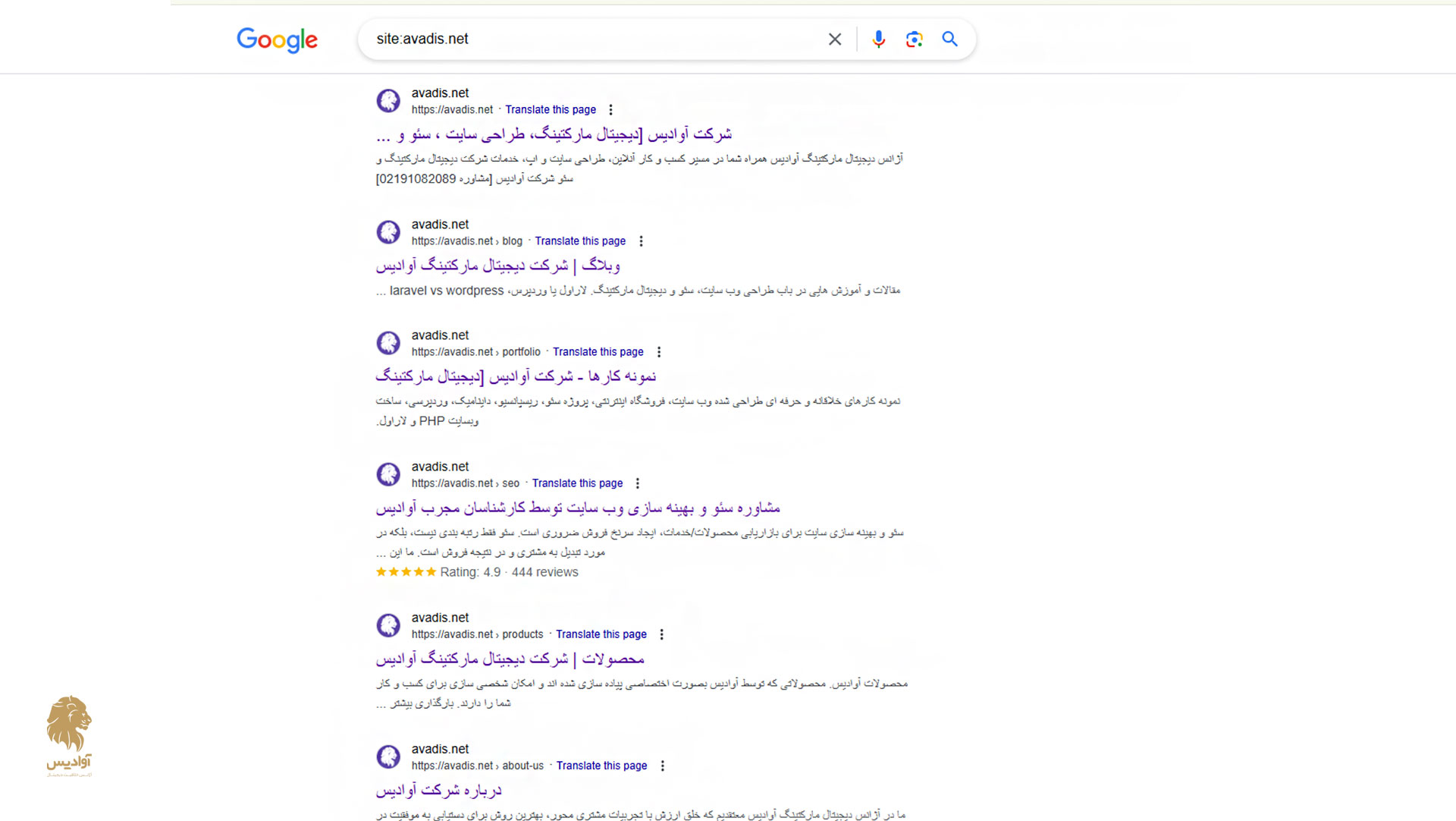The width and height of the screenshot is (1456, 821).
Task: Open more options for the seo result
Action: coord(638,483)
